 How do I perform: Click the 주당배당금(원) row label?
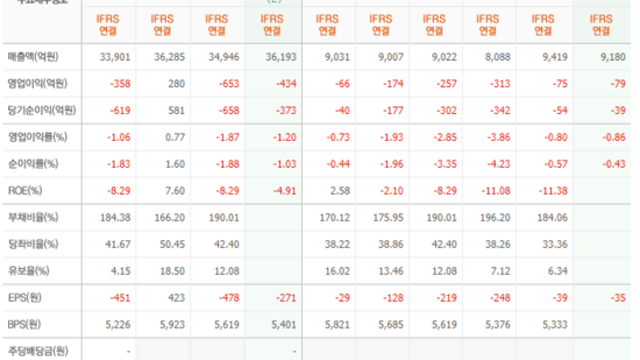pyautogui.click(x=38, y=351)
